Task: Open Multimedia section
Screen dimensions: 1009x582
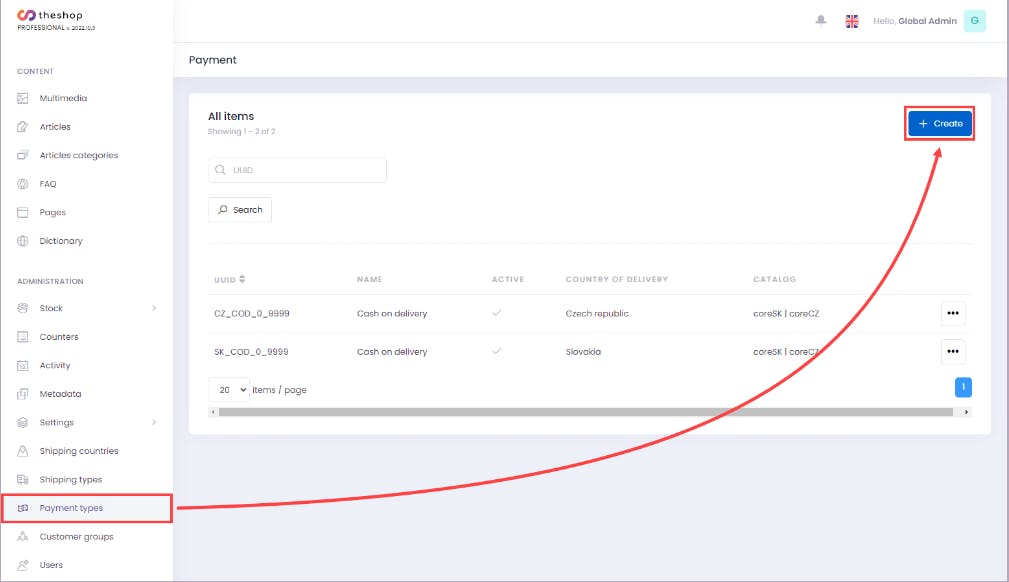Action: [x=63, y=99]
